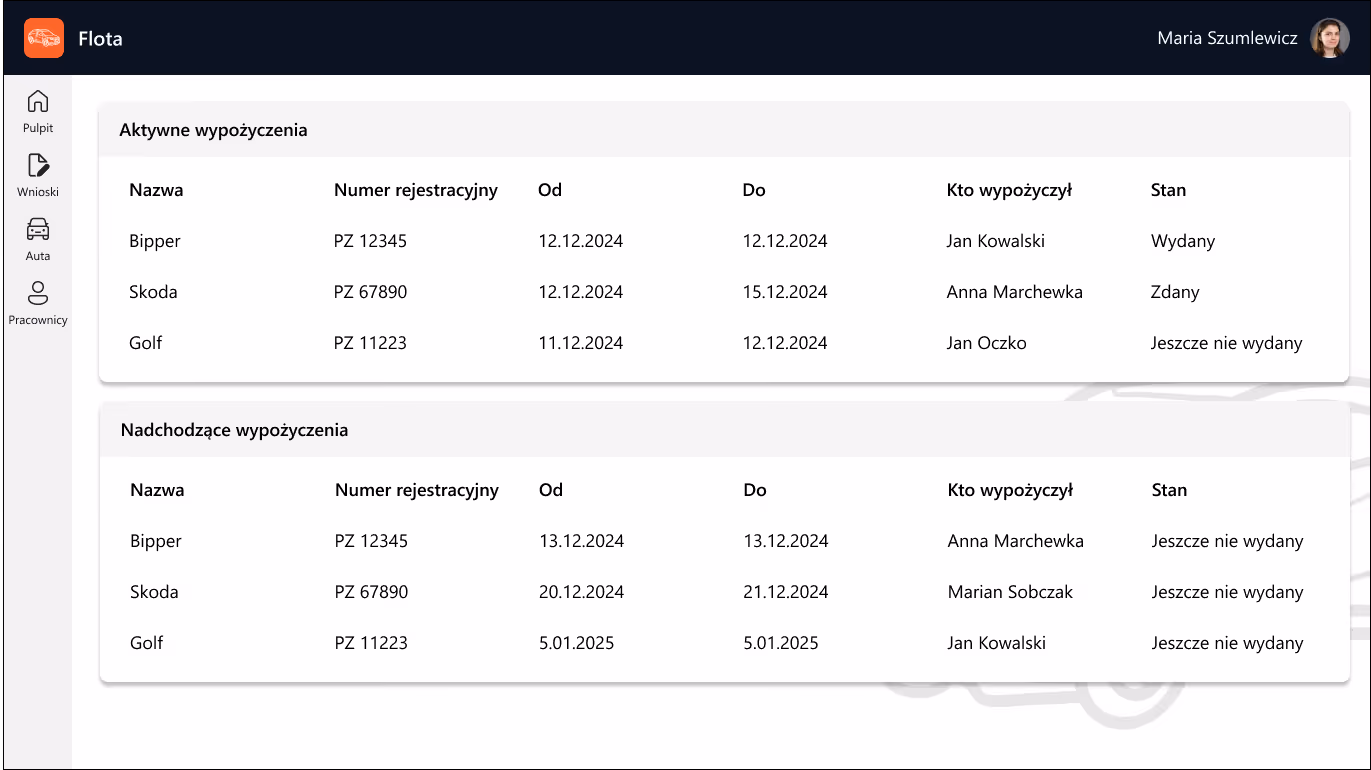Screen dimensions: 1371x770
Task: Click Anna Marchewka in the Zdany row
Action: point(1015,292)
